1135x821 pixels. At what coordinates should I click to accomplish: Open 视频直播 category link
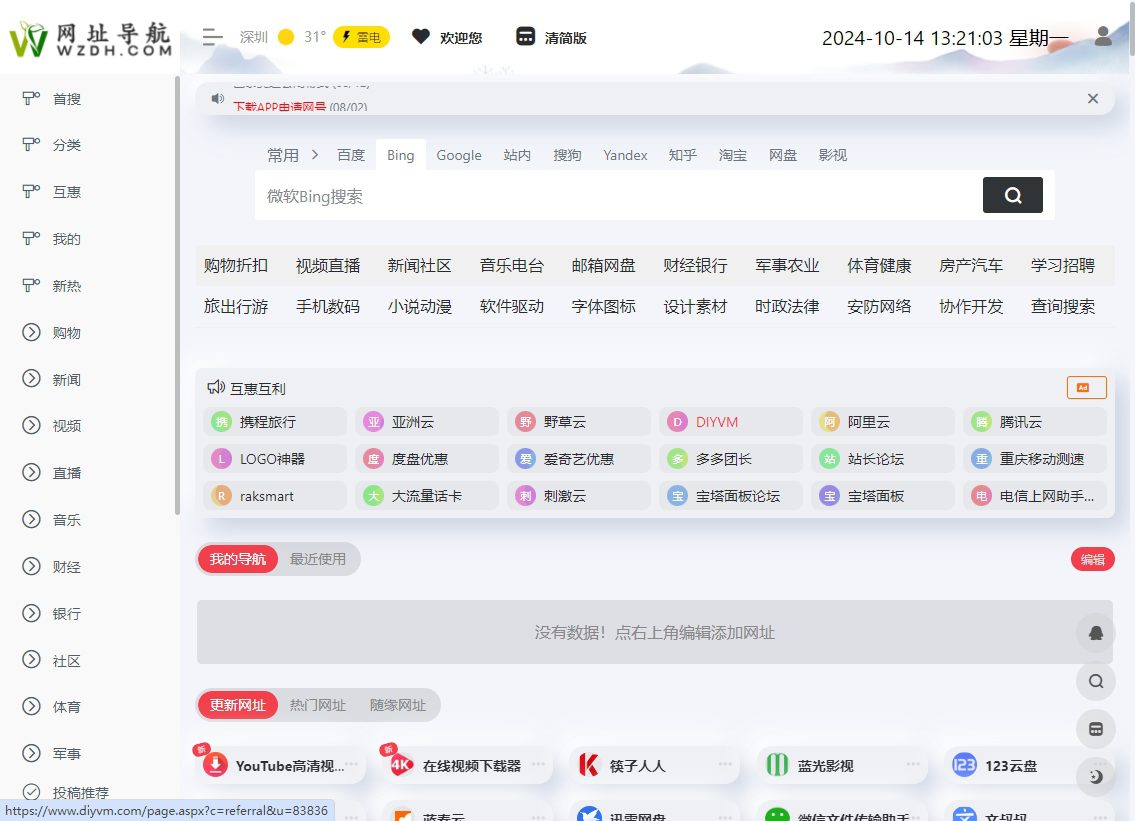click(x=328, y=266)
